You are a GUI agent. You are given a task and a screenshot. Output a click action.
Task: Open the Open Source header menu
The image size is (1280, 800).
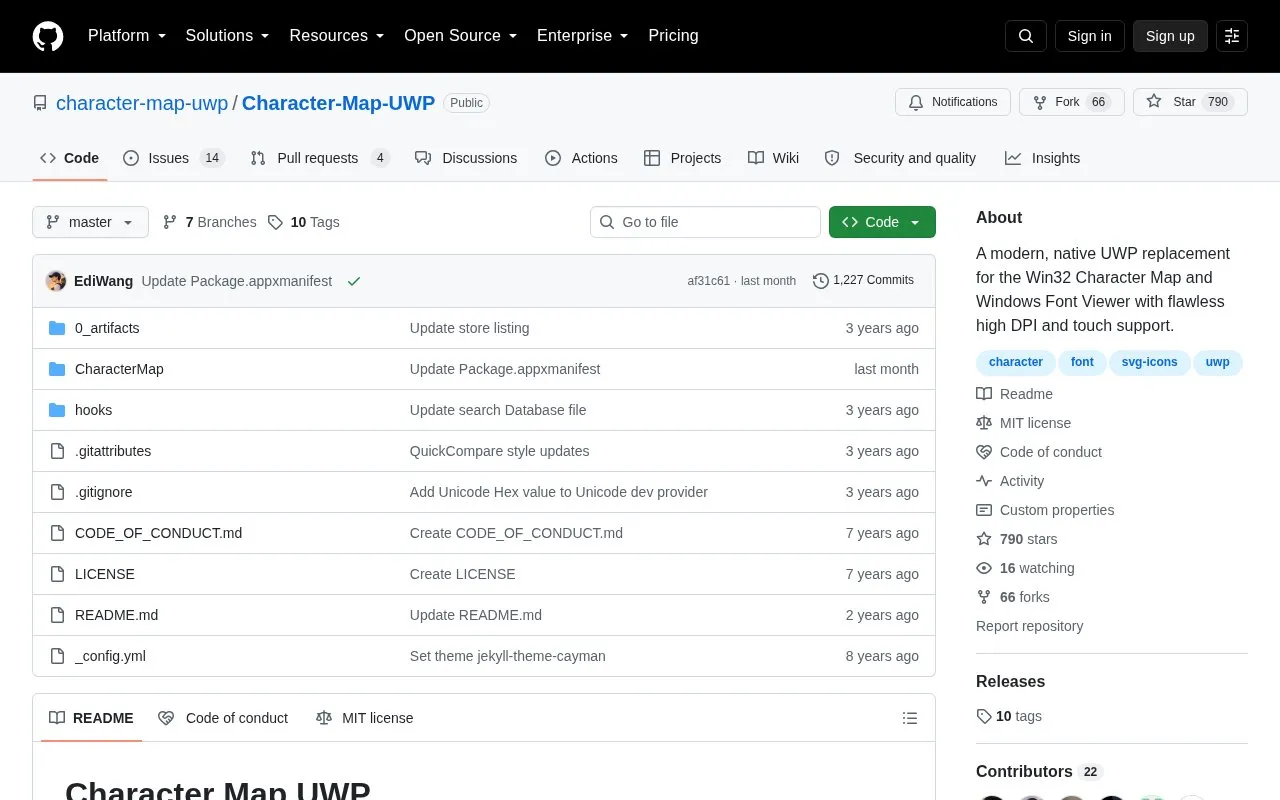click(x=460, y=36)
